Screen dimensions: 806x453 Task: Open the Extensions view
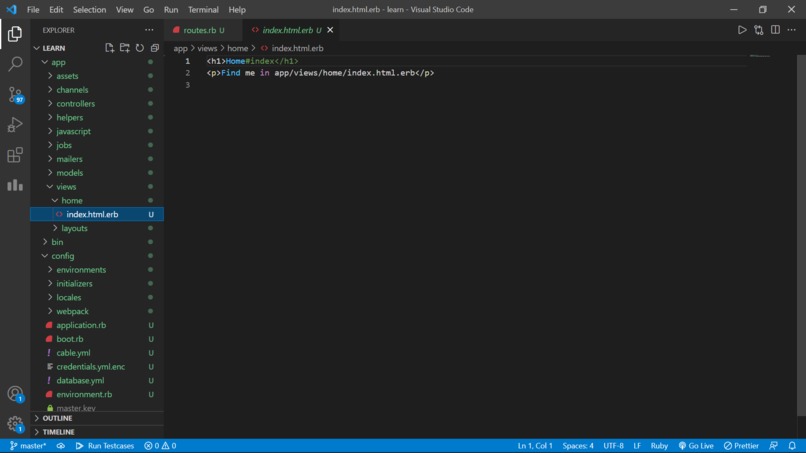click(15, 155)
